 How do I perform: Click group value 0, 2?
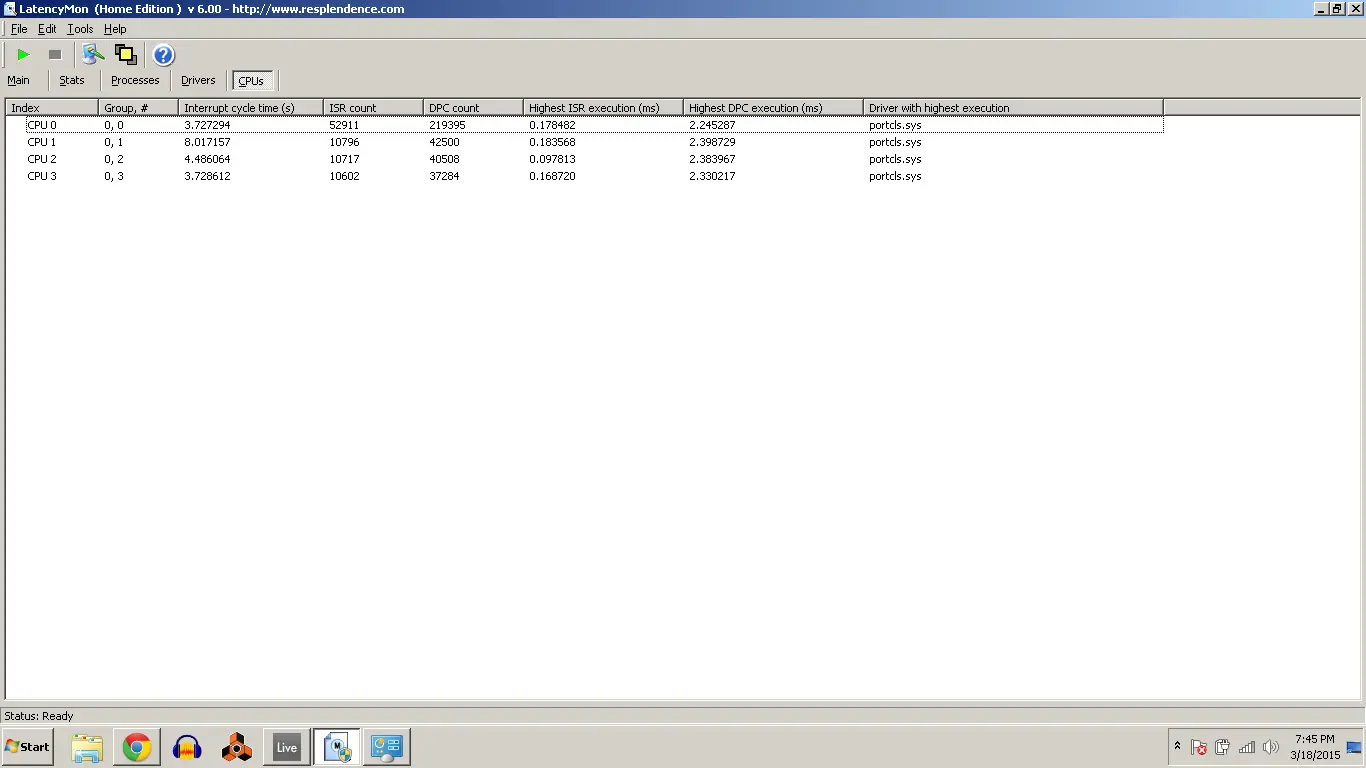pos(114,159)
